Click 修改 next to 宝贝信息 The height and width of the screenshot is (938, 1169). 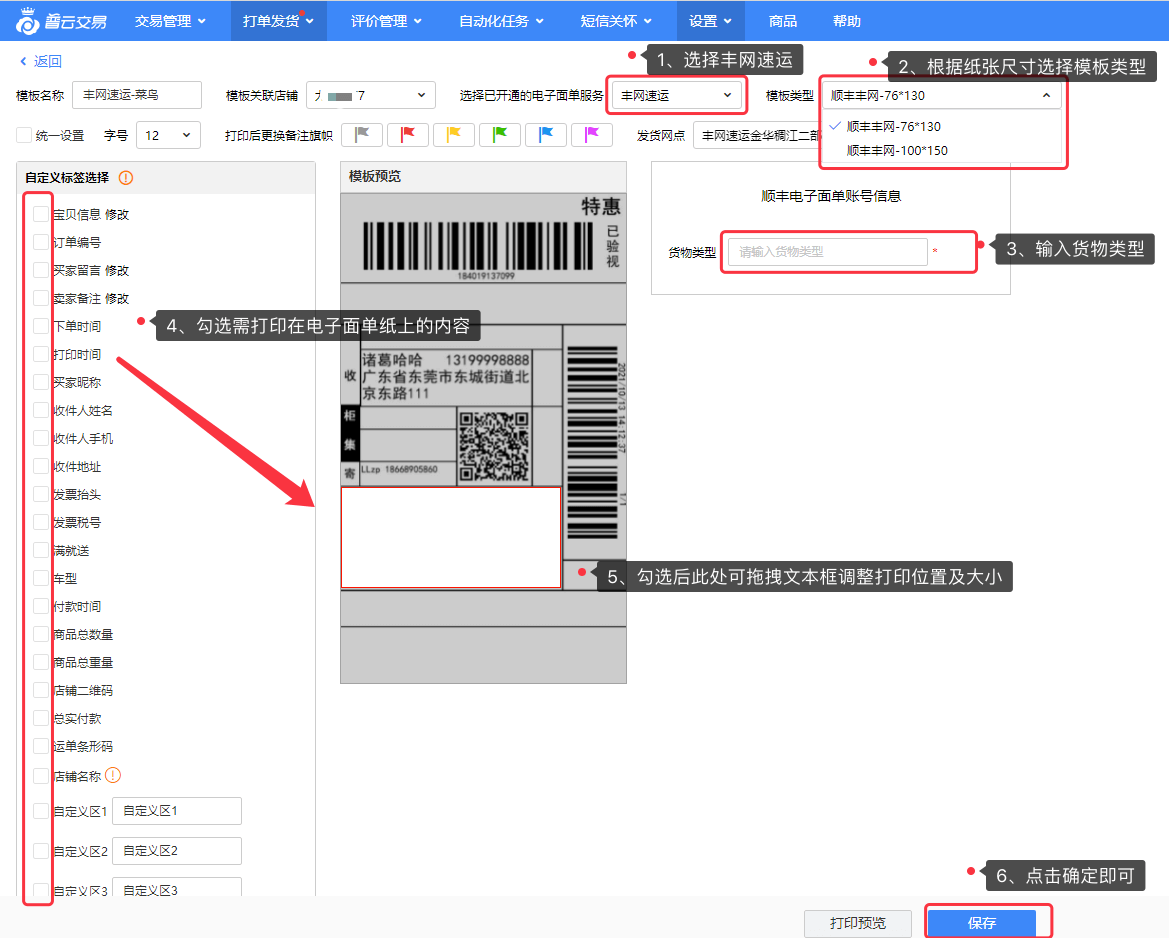pyautogui.click(x=117, y=214)
